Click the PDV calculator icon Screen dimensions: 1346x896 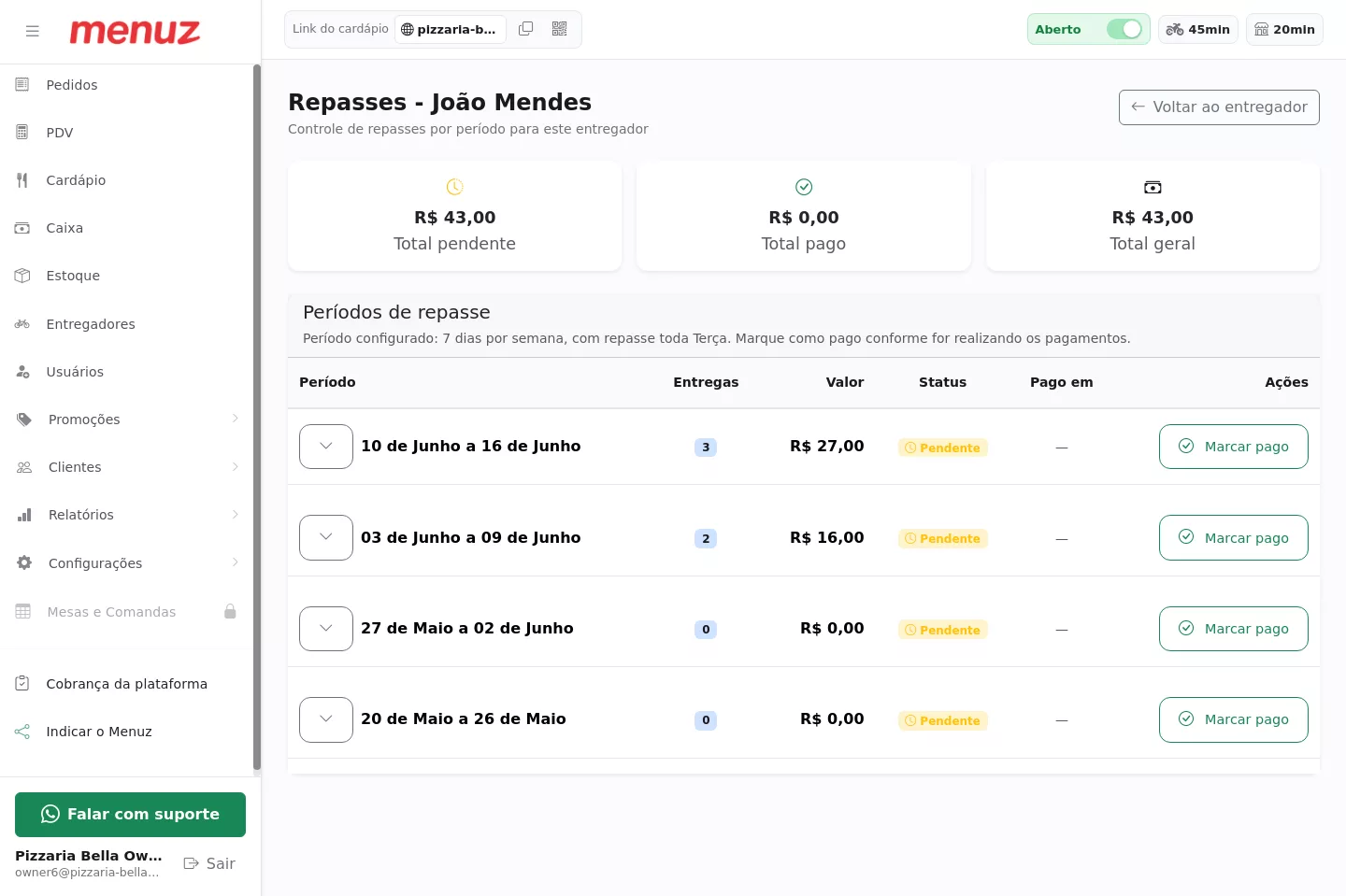click(x=22, y=133)
